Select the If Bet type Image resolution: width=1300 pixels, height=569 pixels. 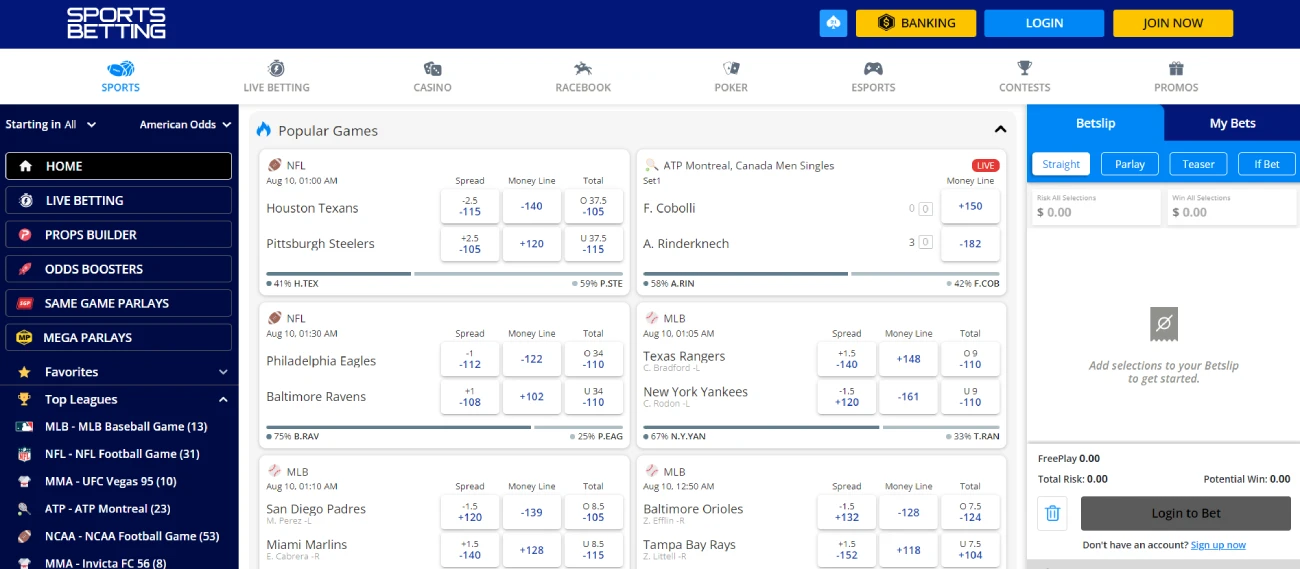(1267, 164)
